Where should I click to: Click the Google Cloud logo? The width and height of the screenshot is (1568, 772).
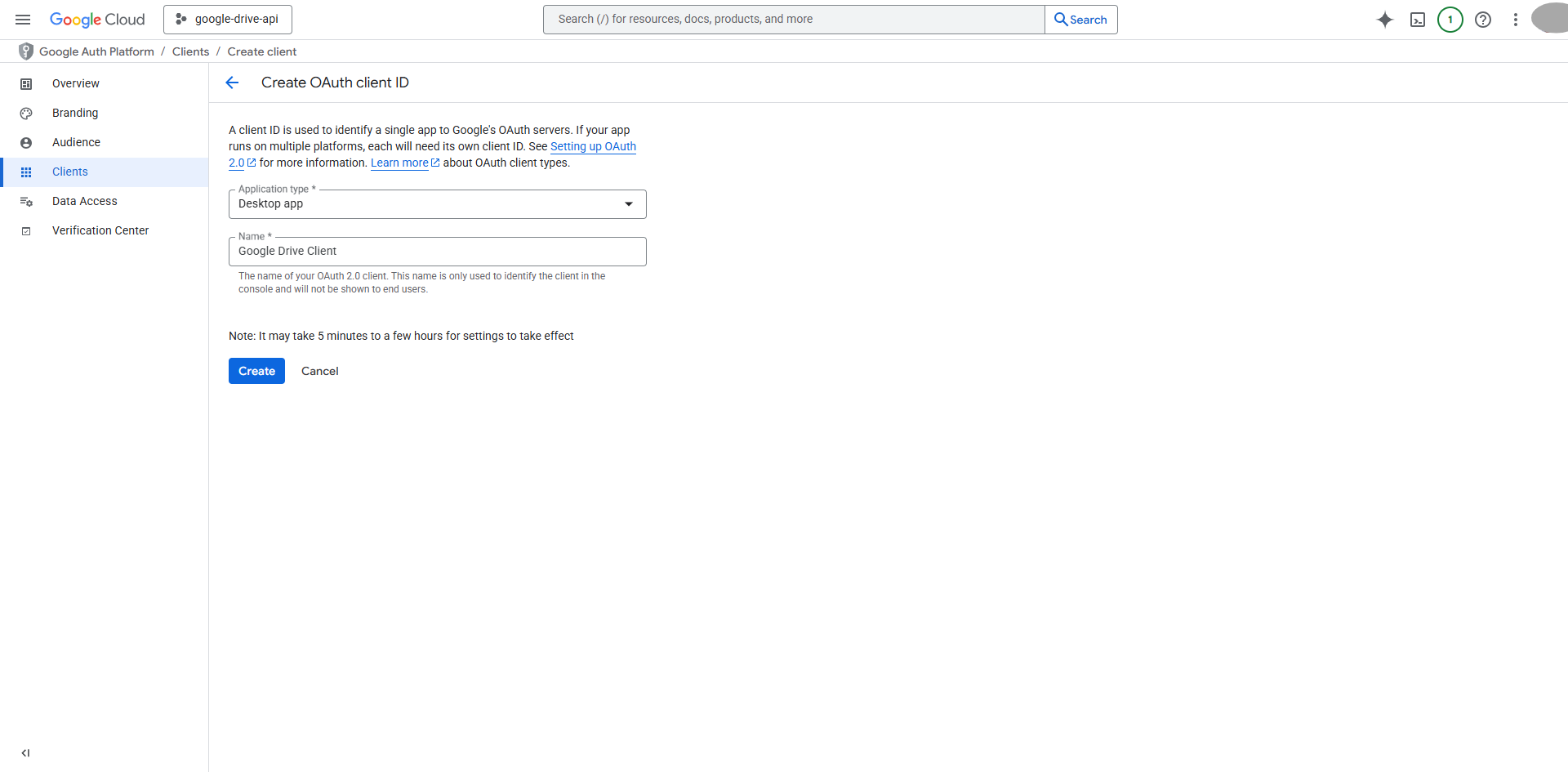97,20
